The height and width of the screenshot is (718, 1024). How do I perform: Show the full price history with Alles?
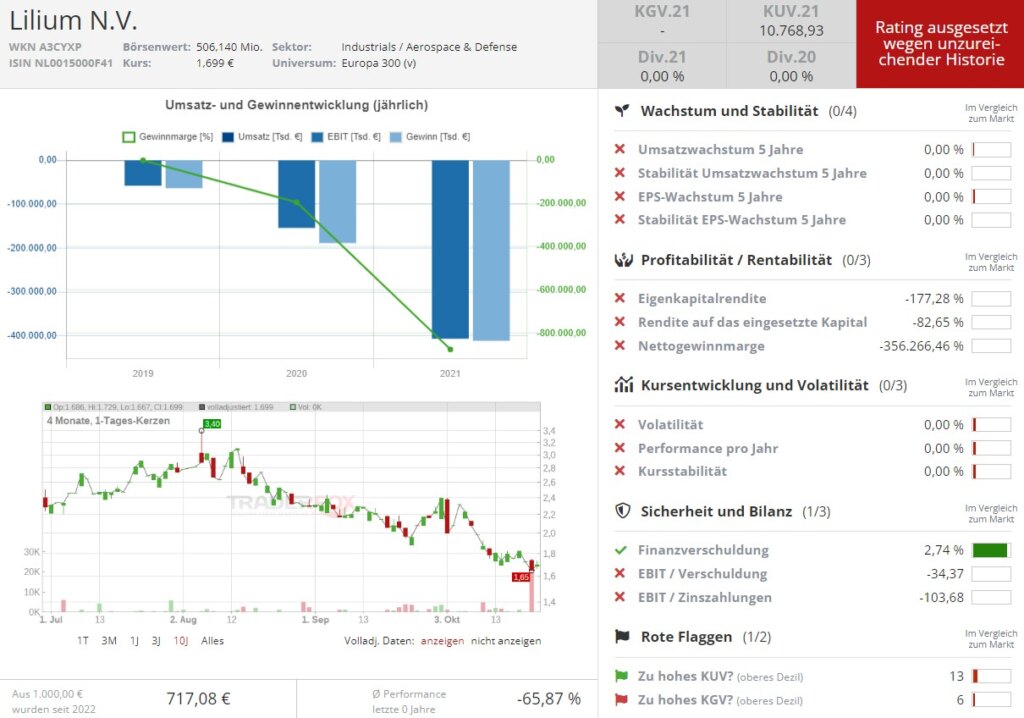coord(212,641)
